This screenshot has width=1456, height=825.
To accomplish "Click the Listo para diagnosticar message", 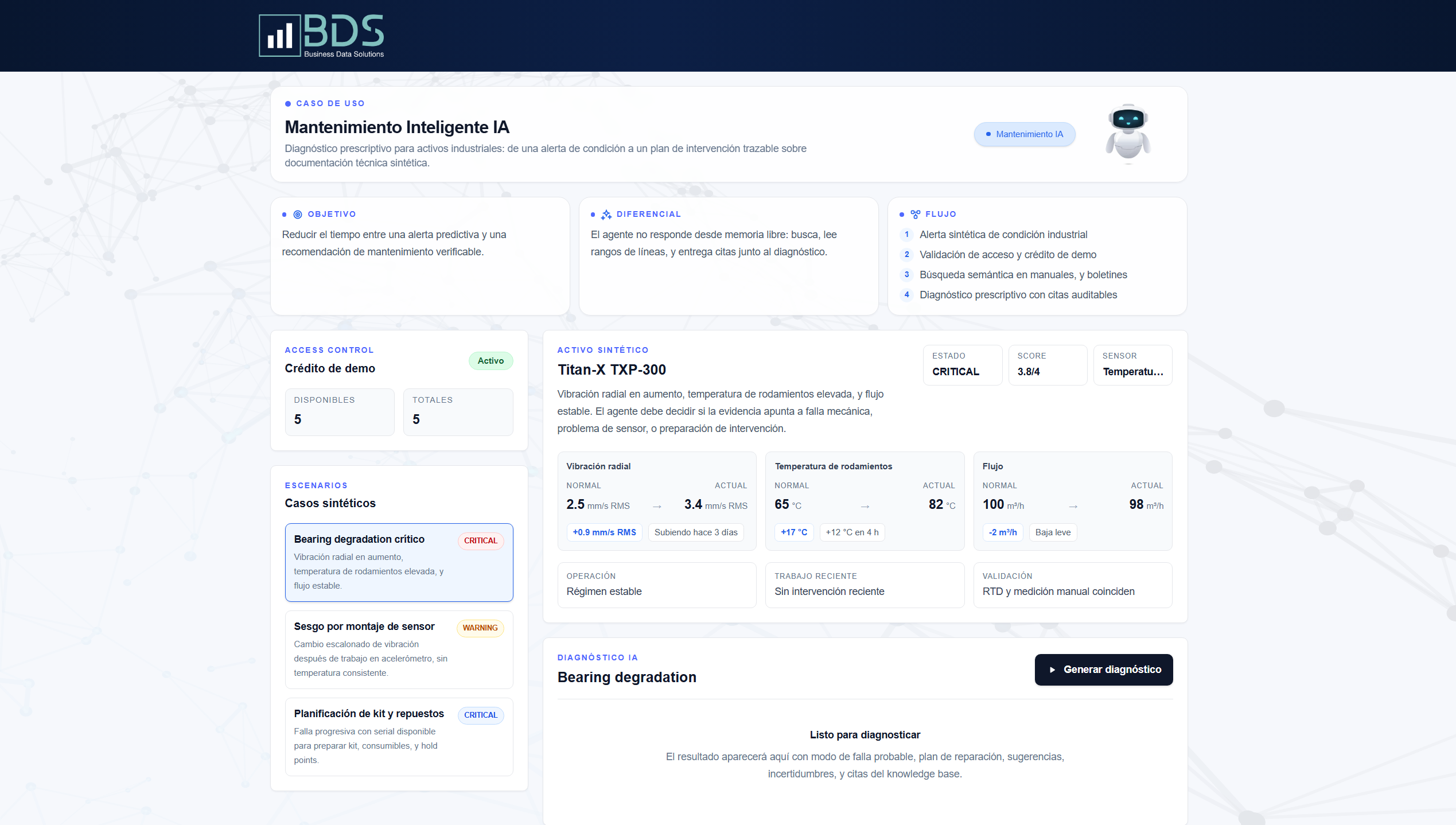I will pyautogui.click(x=865, y=735).
